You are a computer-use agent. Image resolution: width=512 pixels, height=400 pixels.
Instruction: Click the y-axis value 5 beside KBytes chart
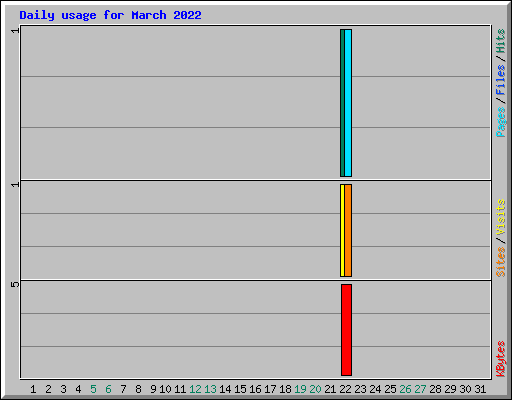(15, 284)
